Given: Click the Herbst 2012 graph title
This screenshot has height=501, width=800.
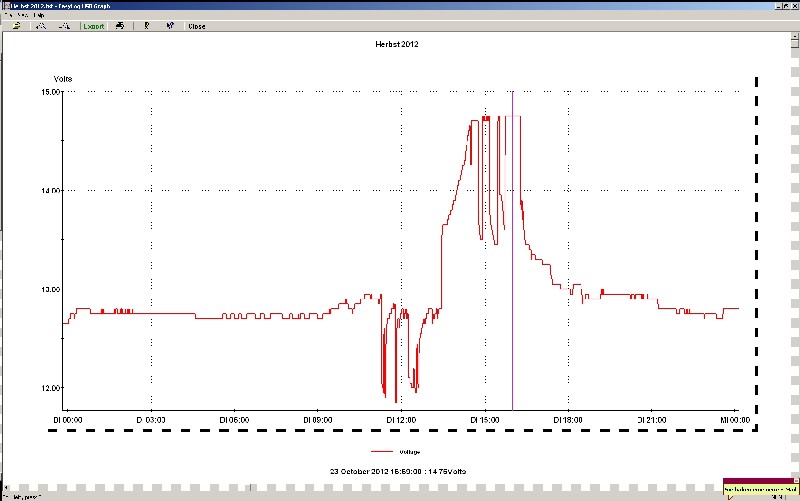Looking at the screenshot, I should coord(397,47).
